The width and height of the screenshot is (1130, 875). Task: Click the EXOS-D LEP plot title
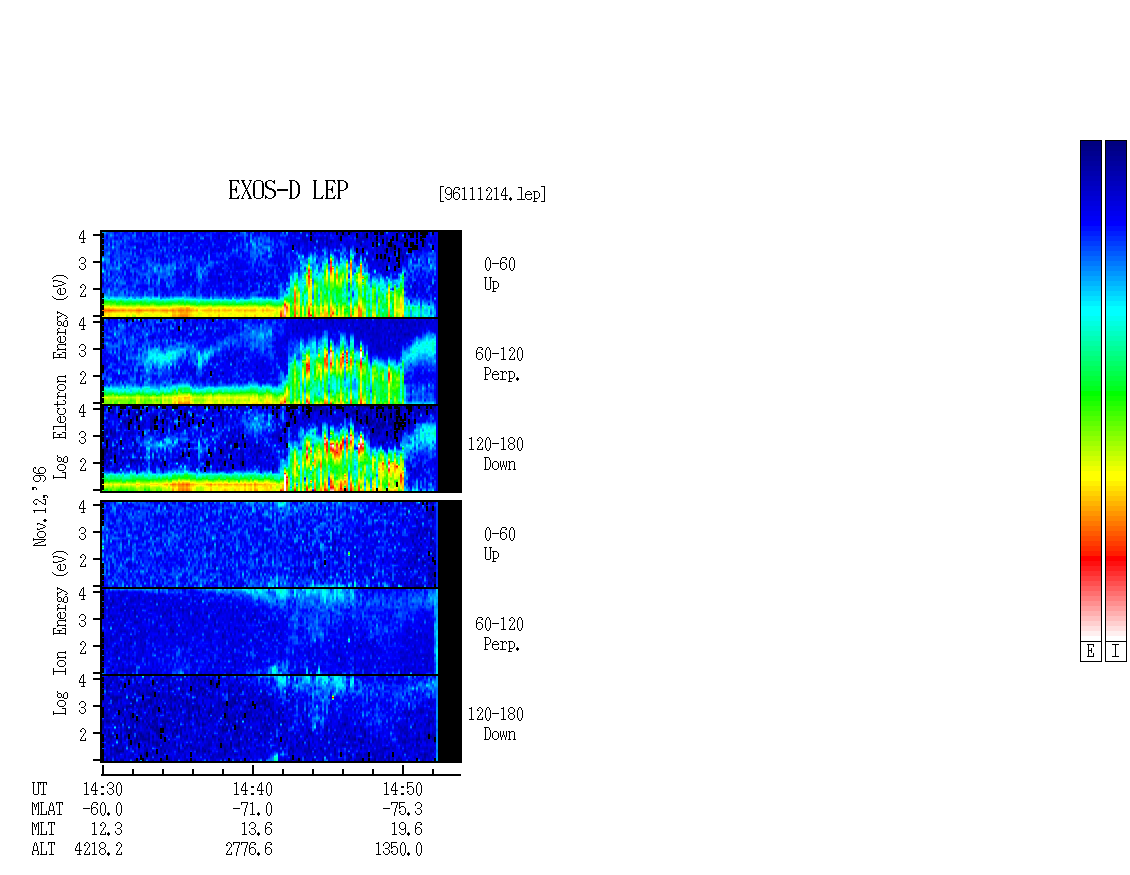tap(288, 190)
